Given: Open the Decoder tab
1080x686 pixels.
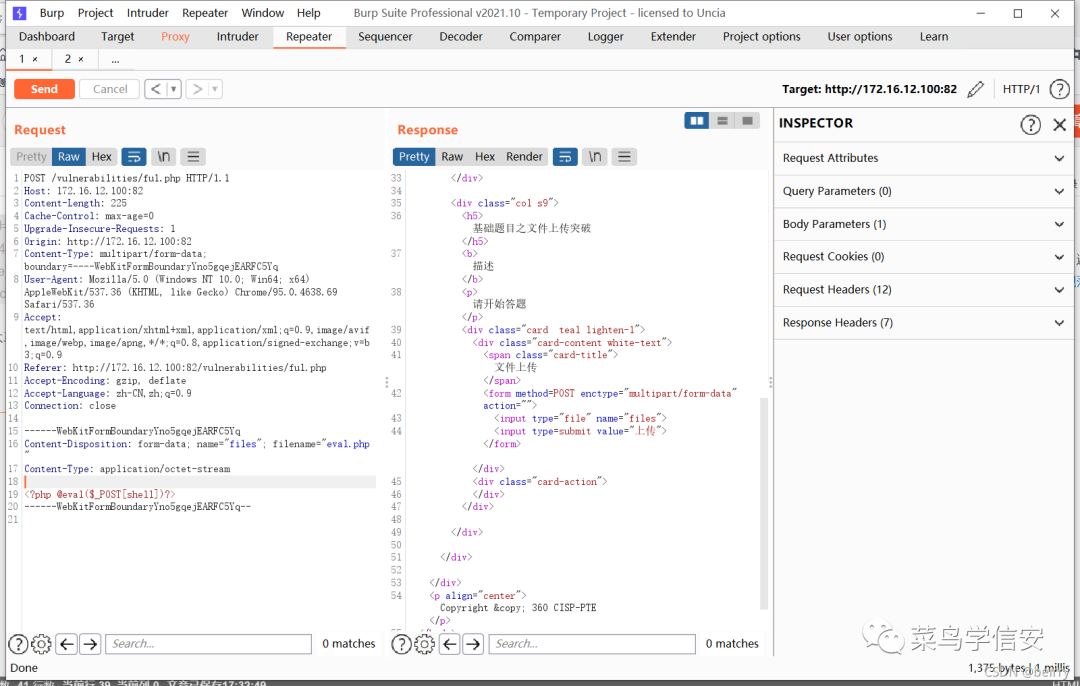Looking at the screenshot, I should click(x=461, y=37).
